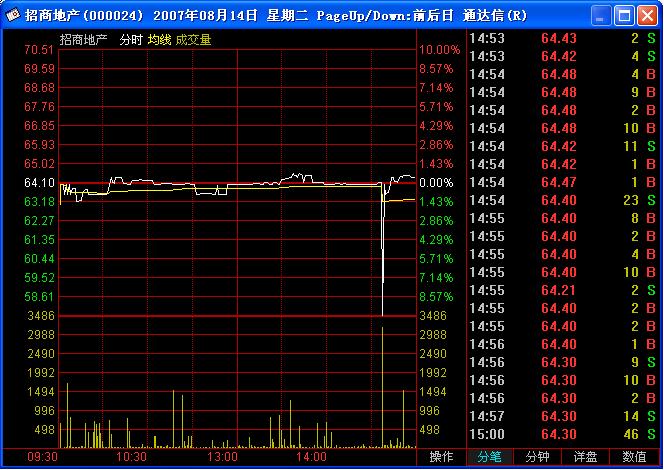This screenshot has height=470, width=664.
Task: Select the 70.51 top price label
Action: click(x=39, y=50)
